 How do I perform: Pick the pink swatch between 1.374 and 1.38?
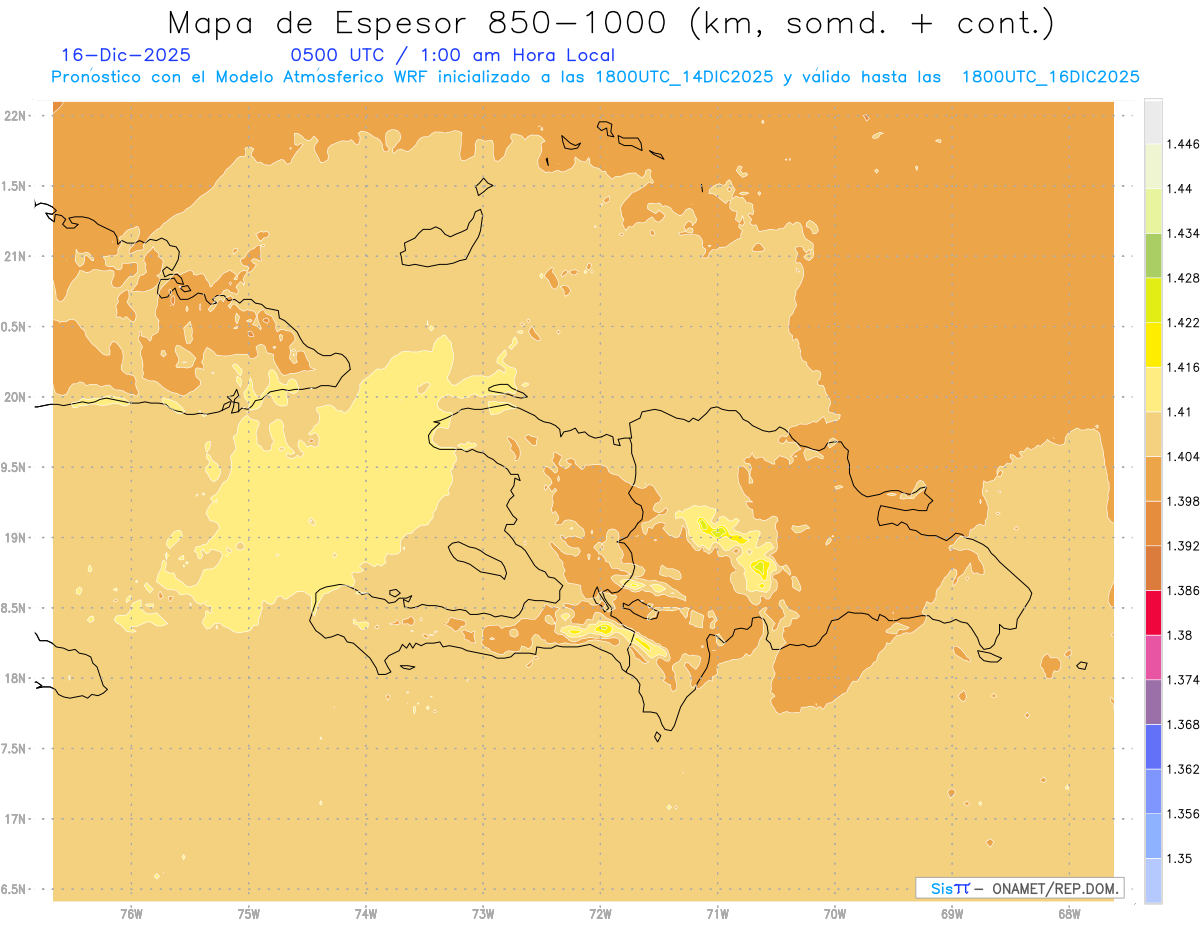coord(1153,657)
